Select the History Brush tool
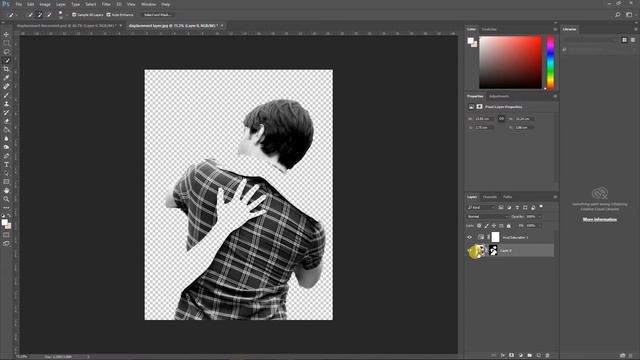Image resolution: width=640 pixels, height=360 pixels. pyautogui.click(x=6, y=112)
